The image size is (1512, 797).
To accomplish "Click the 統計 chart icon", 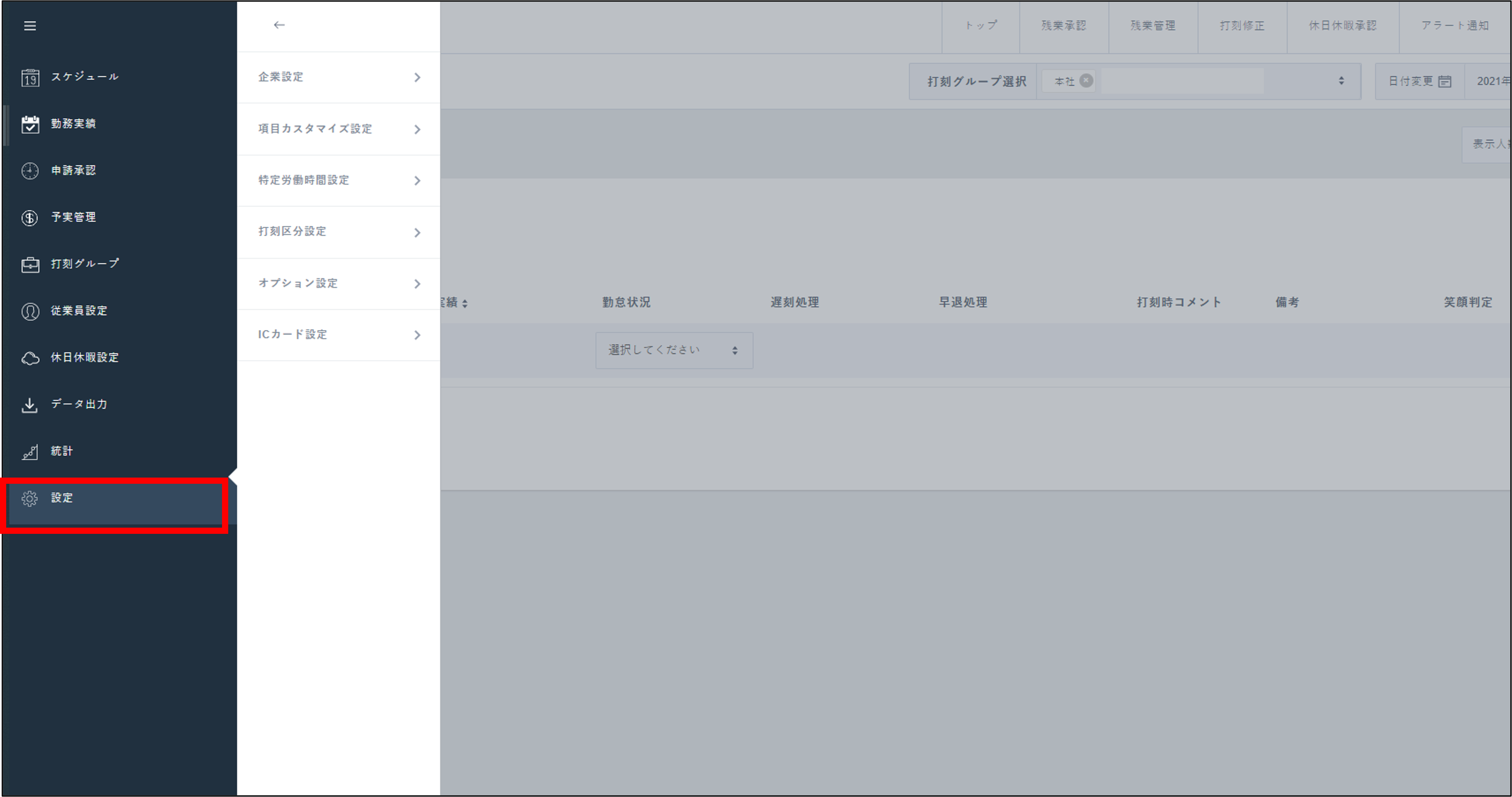I will click(30, 452).
